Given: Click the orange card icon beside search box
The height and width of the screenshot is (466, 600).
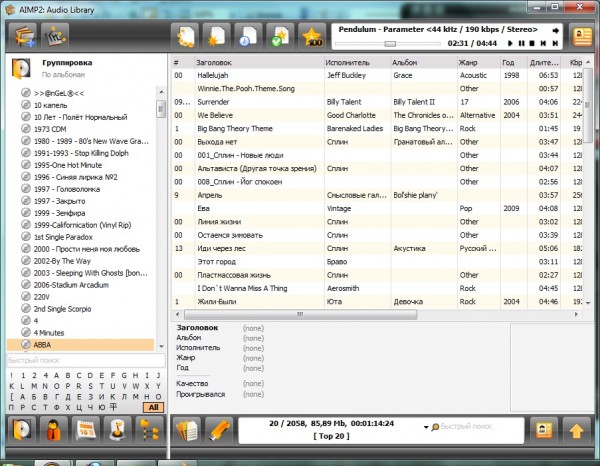Looking at the screenshot, I should [544, 430].
